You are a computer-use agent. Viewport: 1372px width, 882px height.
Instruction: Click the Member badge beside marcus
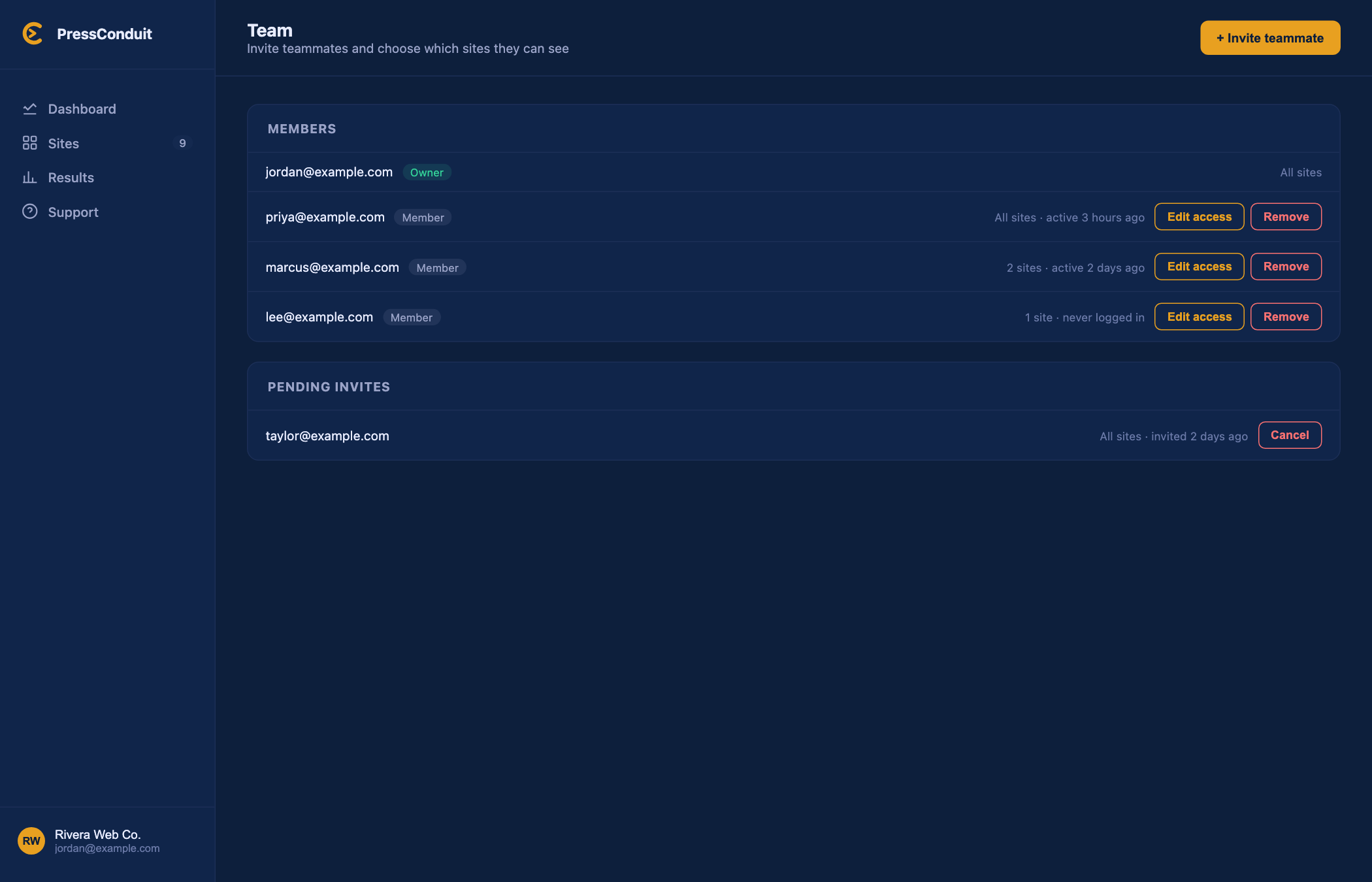click(437, 268)
